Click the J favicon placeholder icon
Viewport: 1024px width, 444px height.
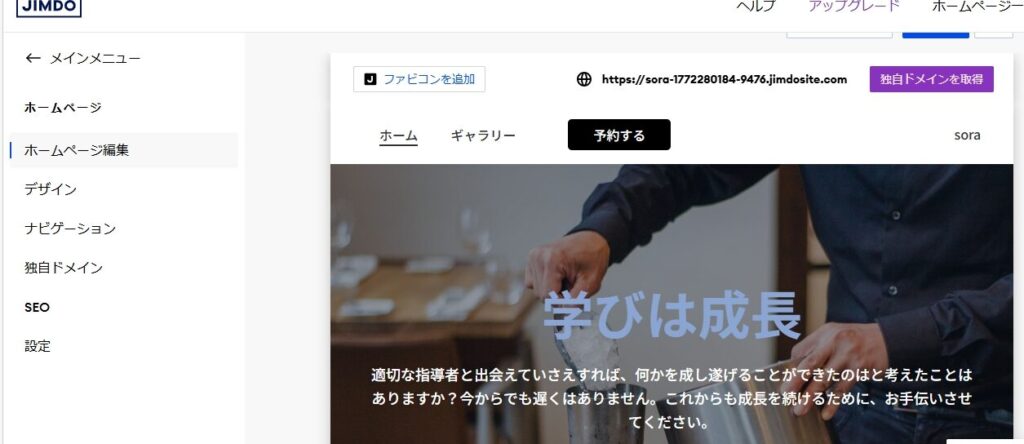pos(370,80)
